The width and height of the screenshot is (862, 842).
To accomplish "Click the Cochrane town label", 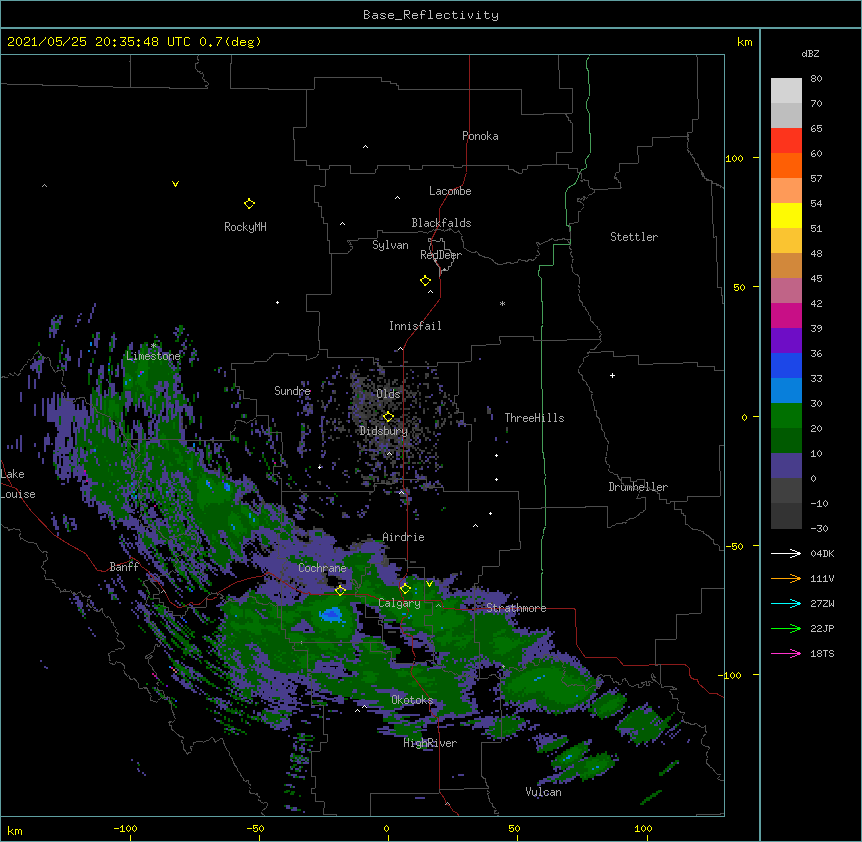I will [322, 568].
